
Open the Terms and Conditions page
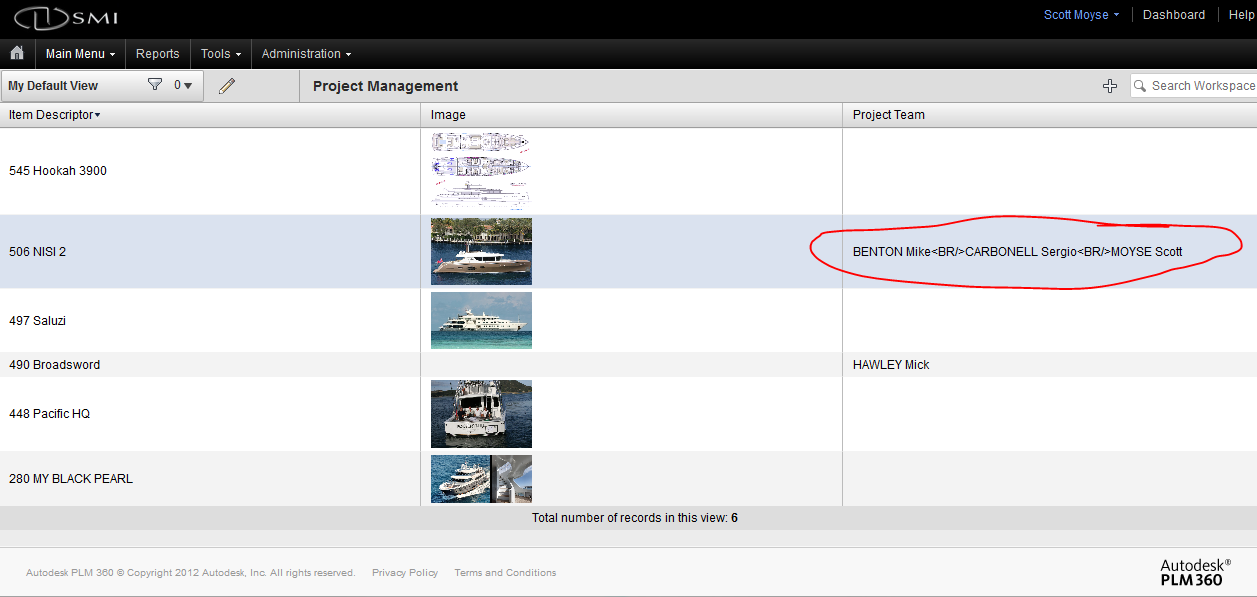[505, 572]
